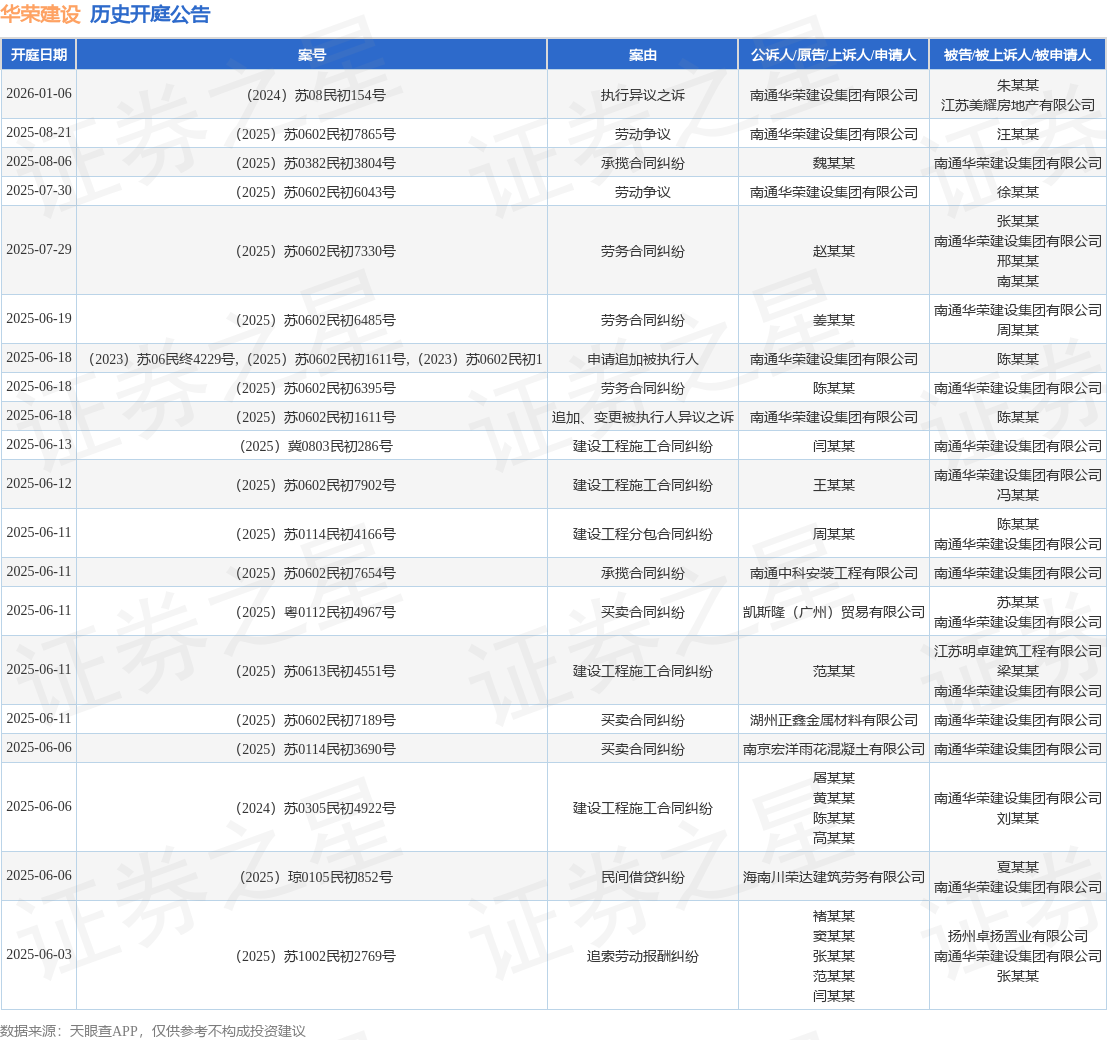Select the 案号 column header
Image resolution: width=1107 pixels, height=1040 pixels.
coord(311,55)
